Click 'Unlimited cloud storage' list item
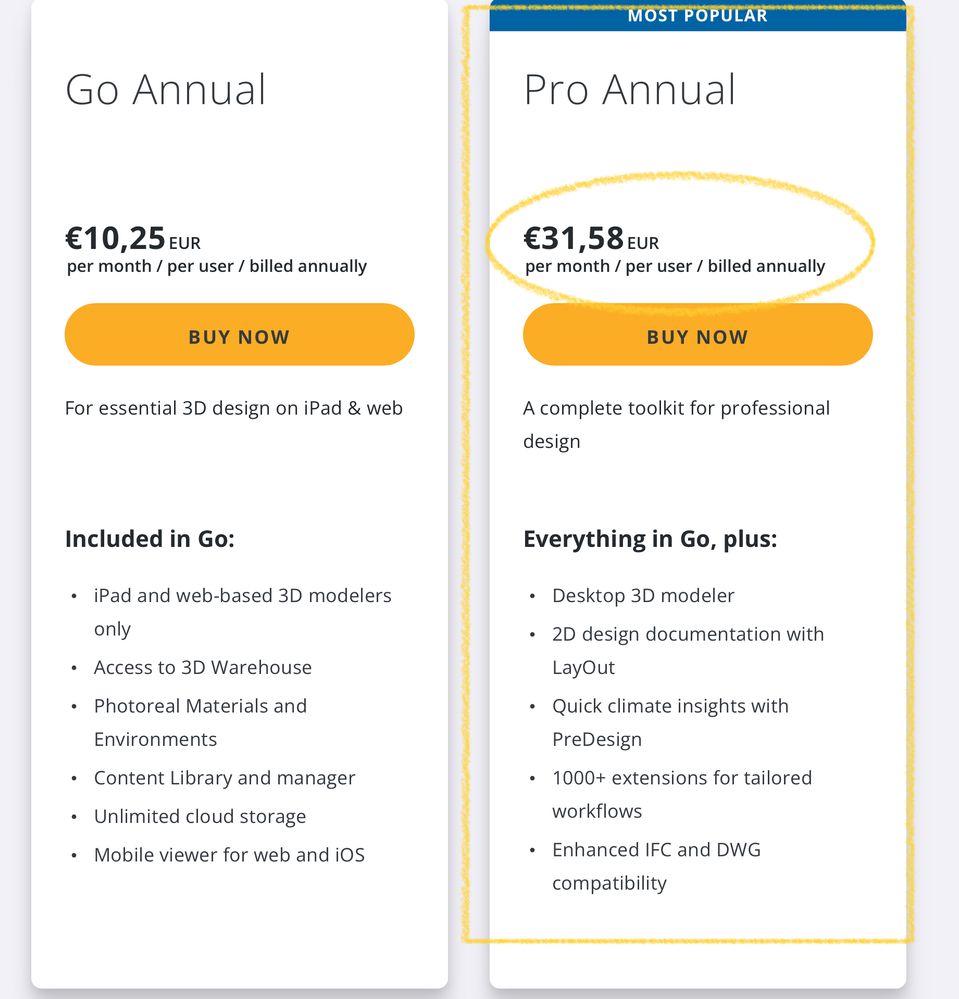 (200, 816)
